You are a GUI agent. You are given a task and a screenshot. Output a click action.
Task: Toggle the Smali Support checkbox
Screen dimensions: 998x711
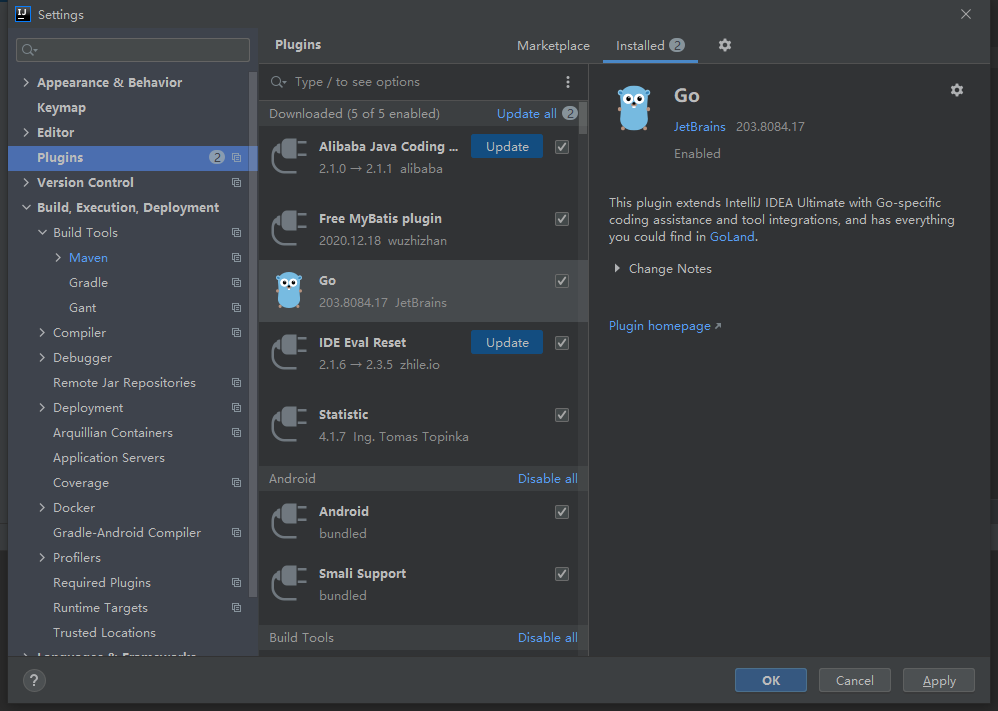(x=562, y=574)
